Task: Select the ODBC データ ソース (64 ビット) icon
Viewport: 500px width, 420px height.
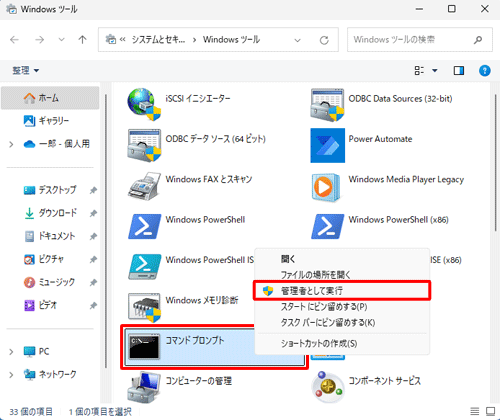Action: click(144, 145)
